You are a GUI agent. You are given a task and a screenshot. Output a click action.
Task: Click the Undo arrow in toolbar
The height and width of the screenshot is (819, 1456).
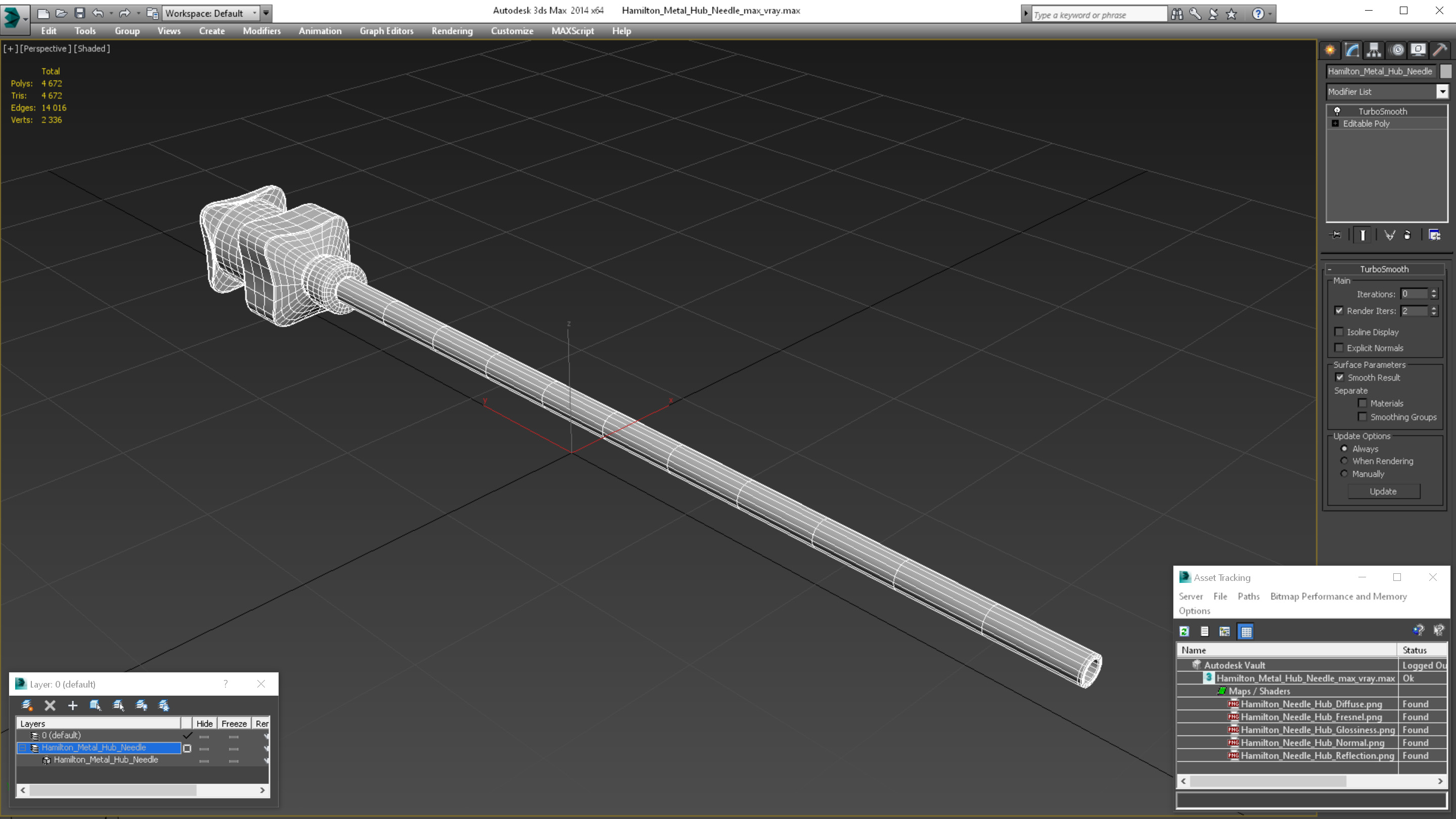click(x=98, y=13)
